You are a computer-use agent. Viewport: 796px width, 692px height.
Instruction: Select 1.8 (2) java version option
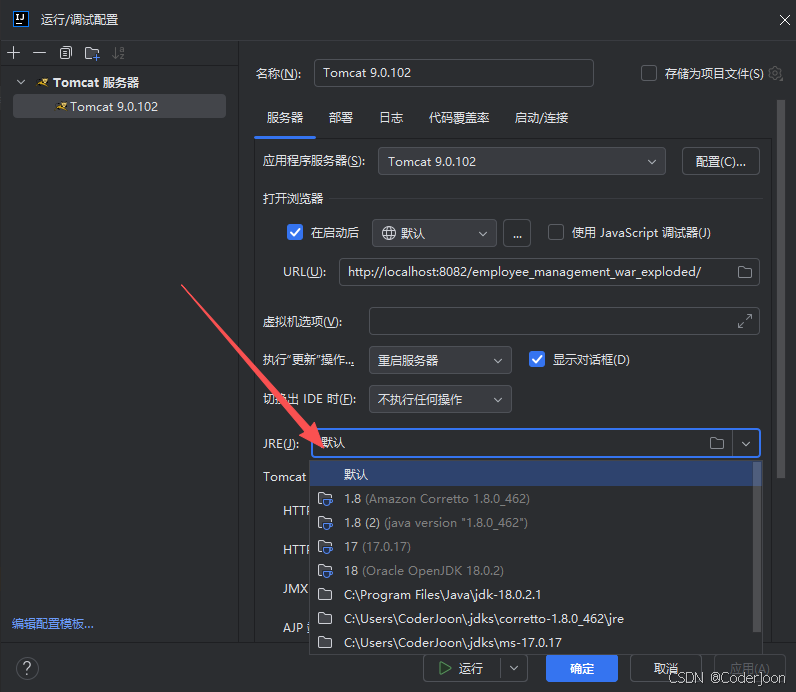click(532, 522)
